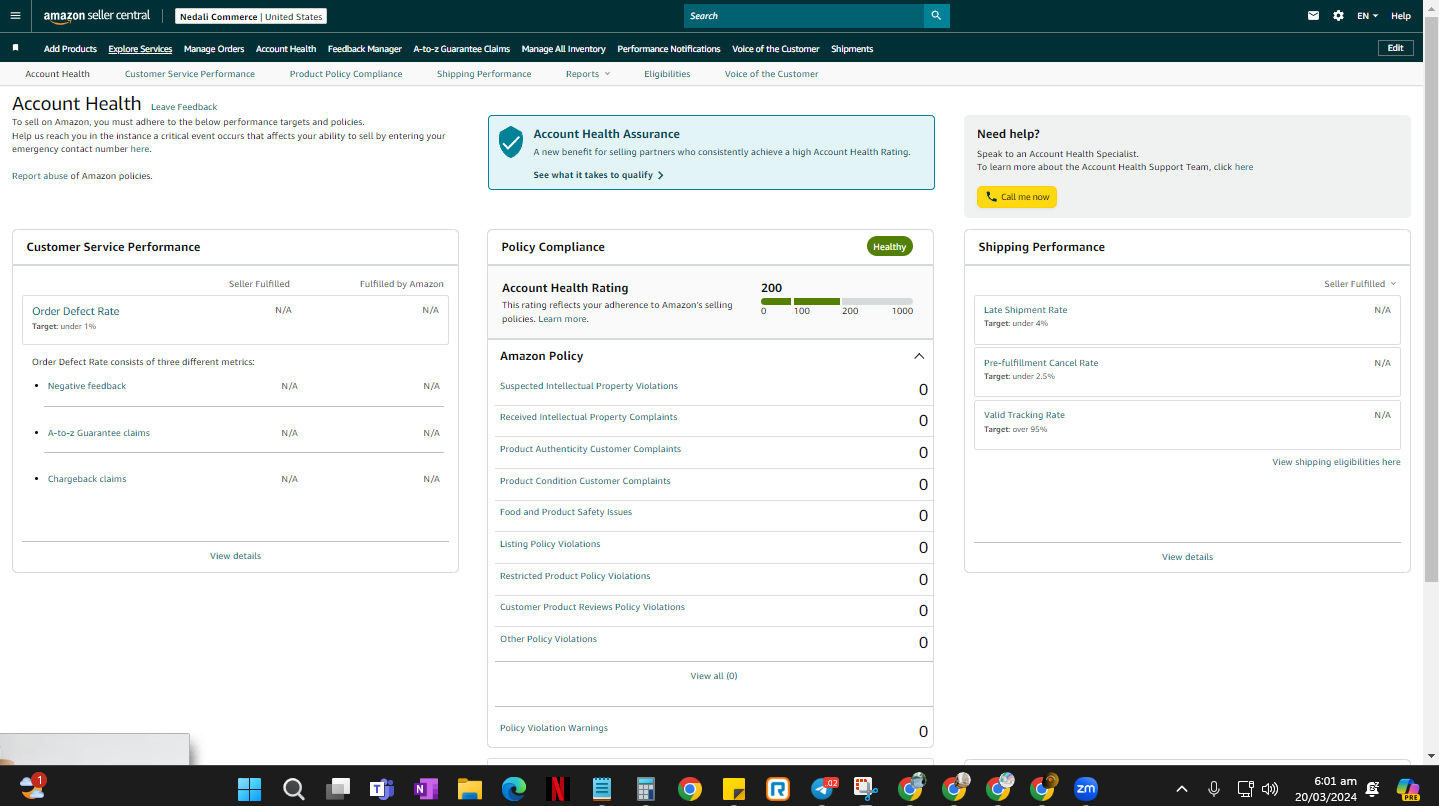Open Netflix from the taskbar
The image size is (1439, 806).
557,789
